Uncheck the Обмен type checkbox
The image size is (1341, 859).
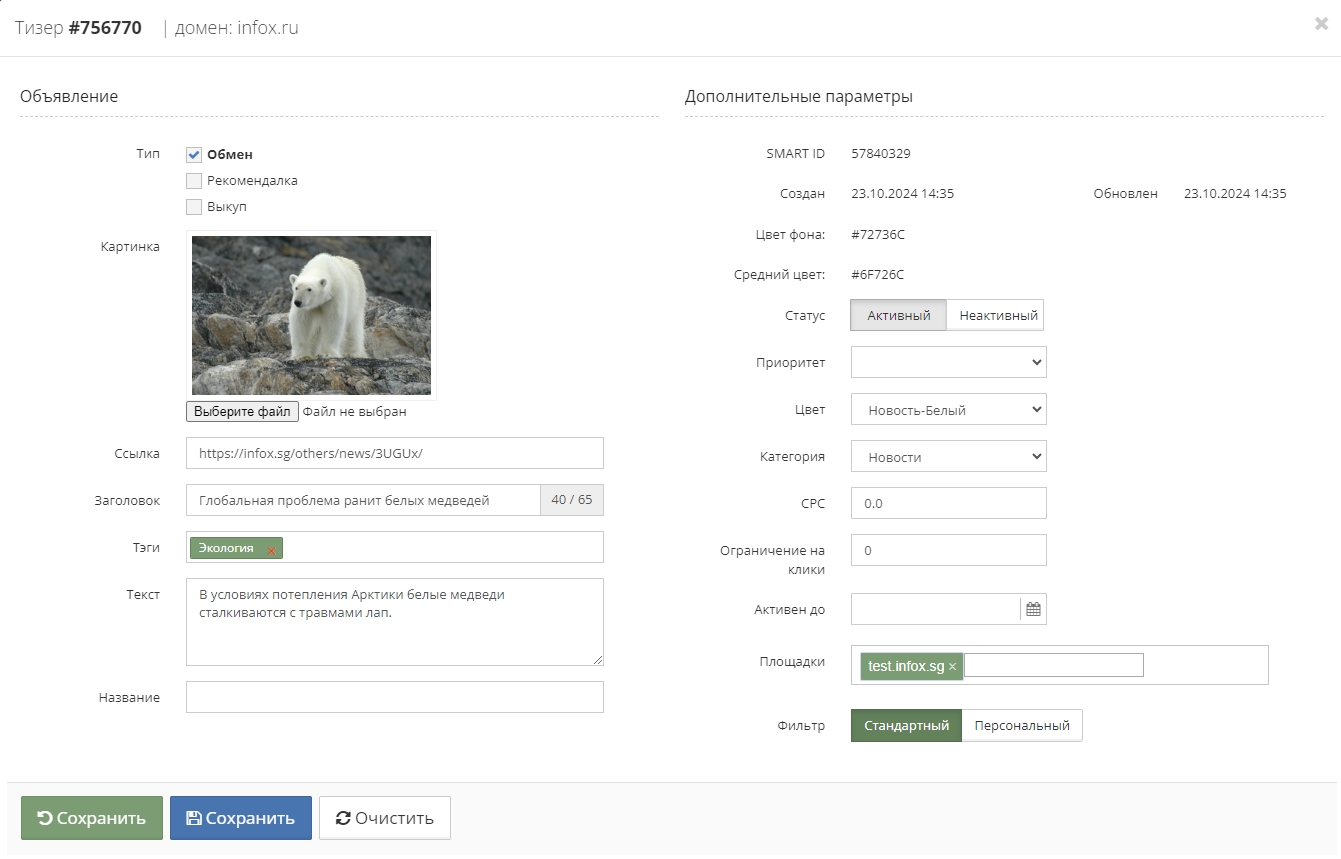tap(195, 155)
